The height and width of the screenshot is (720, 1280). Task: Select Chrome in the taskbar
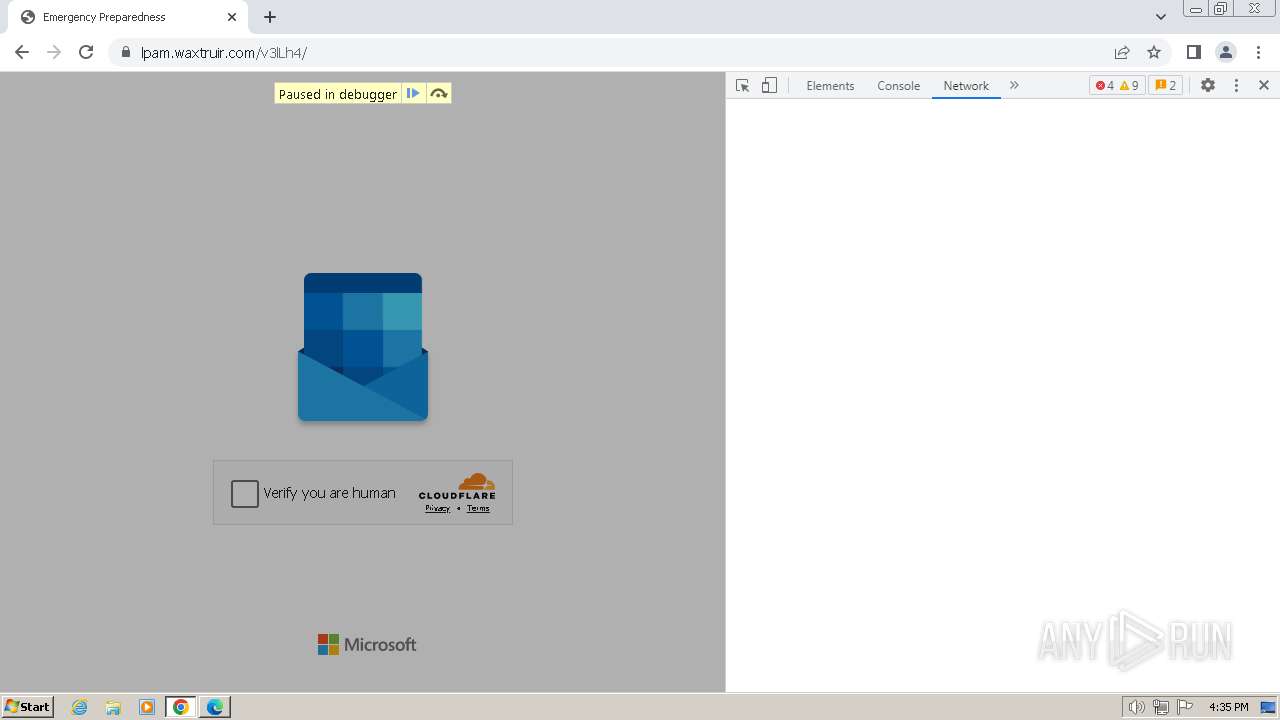[181, 707]
